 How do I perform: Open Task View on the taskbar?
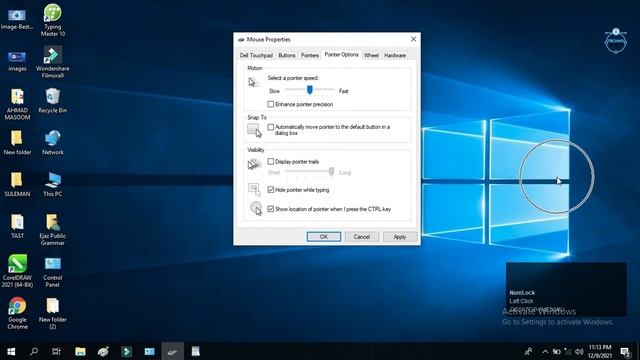coord(56,351)
